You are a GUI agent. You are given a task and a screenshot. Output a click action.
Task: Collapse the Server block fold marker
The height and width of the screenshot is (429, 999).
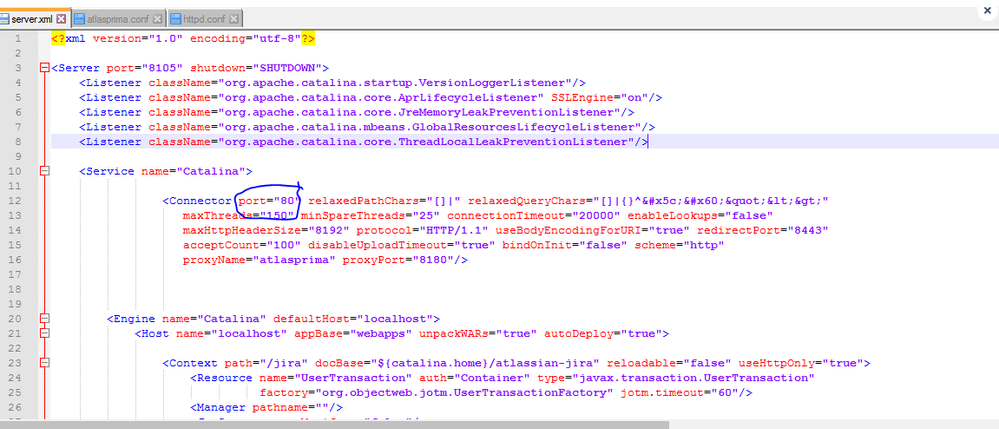click(x=44, y=68)
